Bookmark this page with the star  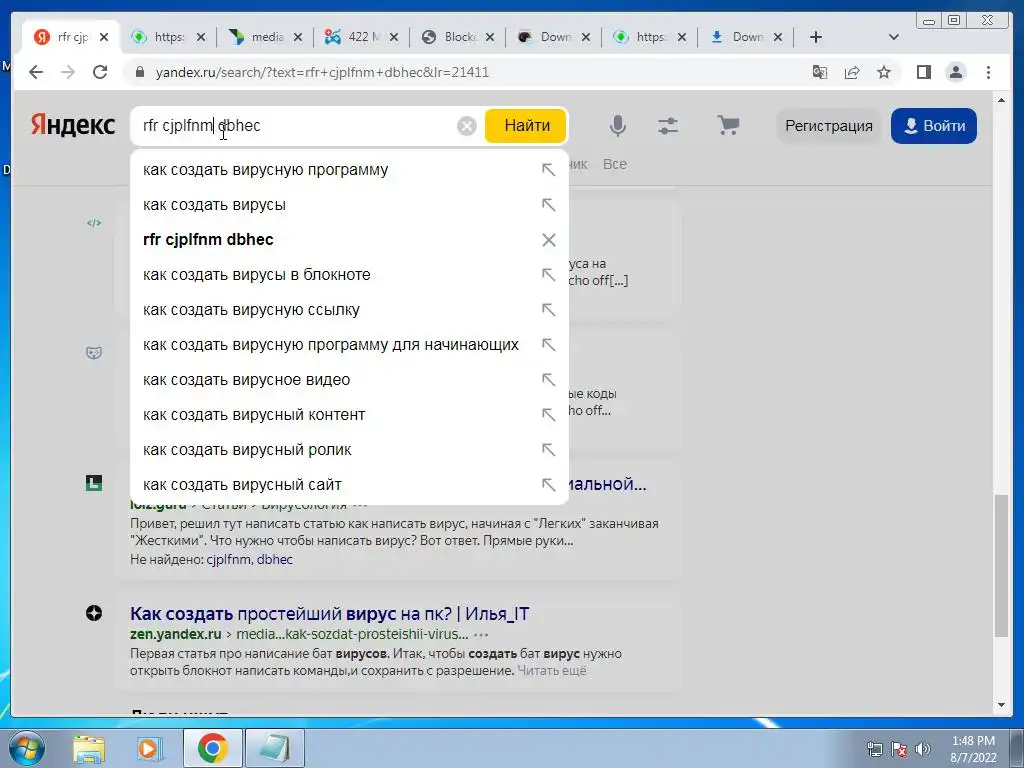coord(884,72)
